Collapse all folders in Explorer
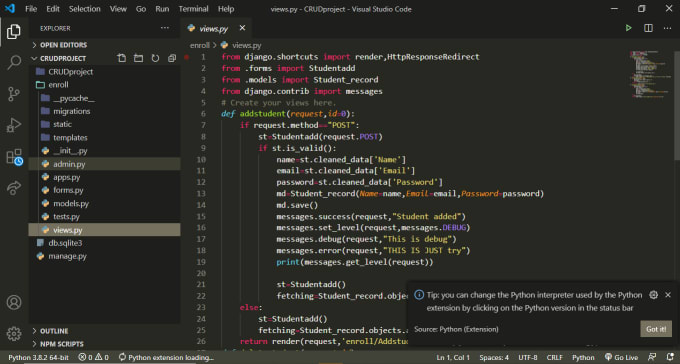The width and height of the screenshot is (680, 364). (172, 58)
